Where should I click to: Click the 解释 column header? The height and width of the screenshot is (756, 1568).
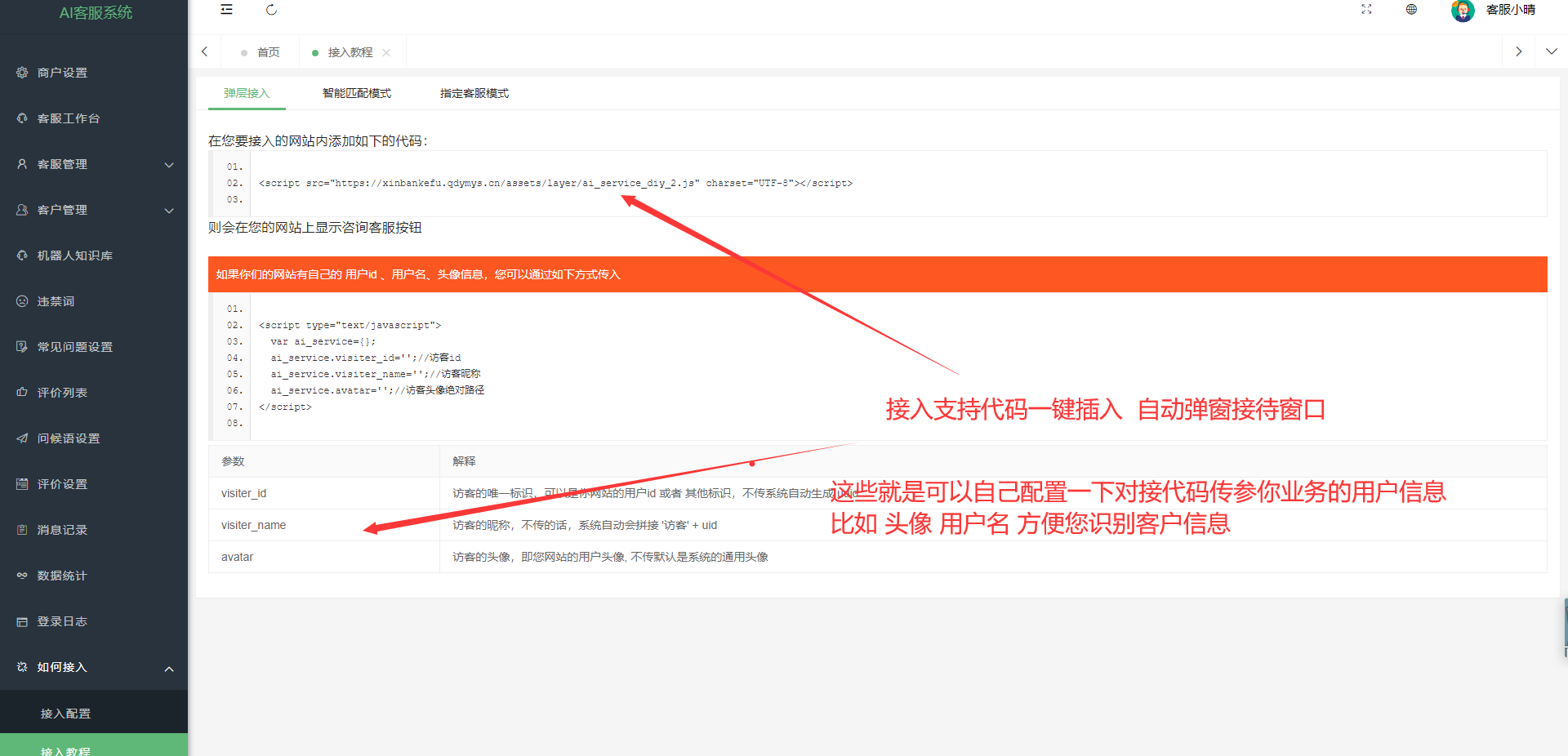994,461
